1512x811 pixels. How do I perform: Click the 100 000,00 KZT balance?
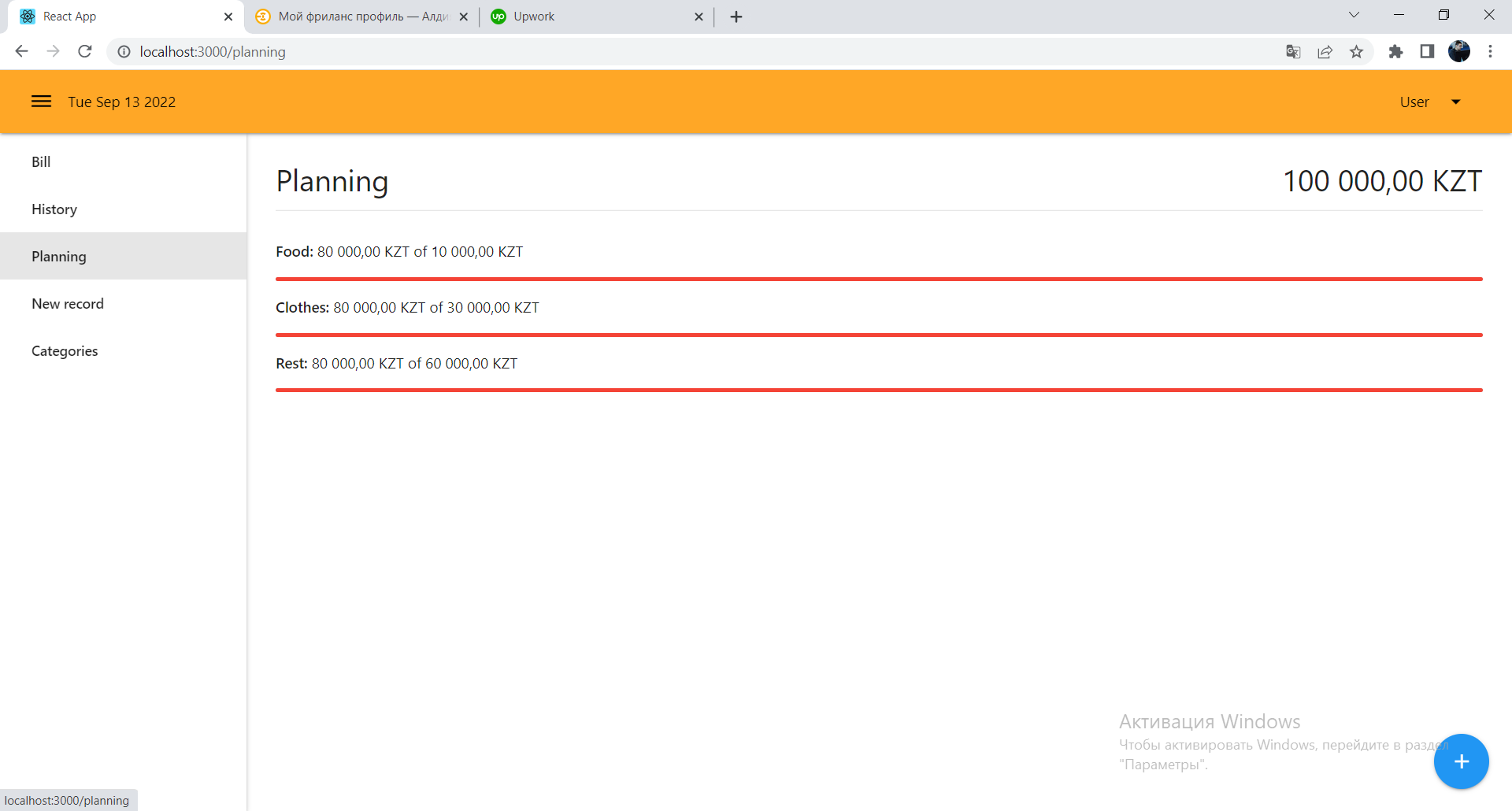click(1383, 181)
